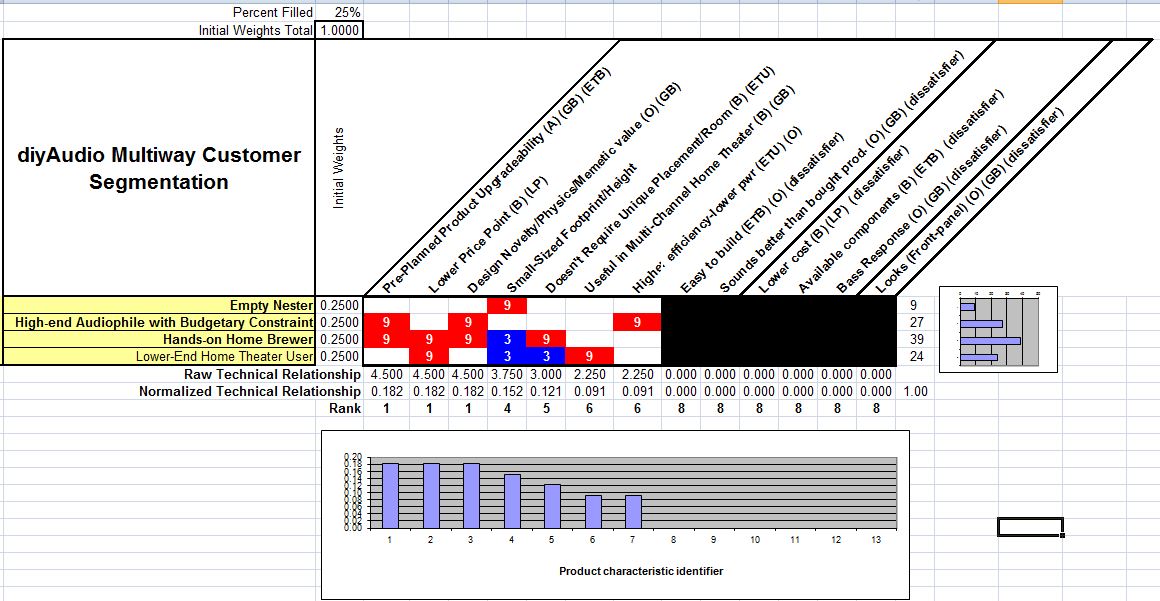The height and width of the screenshot is (601, 1160).
Task: Click the active cell with the thick black border
Action: coord(1030,526)
